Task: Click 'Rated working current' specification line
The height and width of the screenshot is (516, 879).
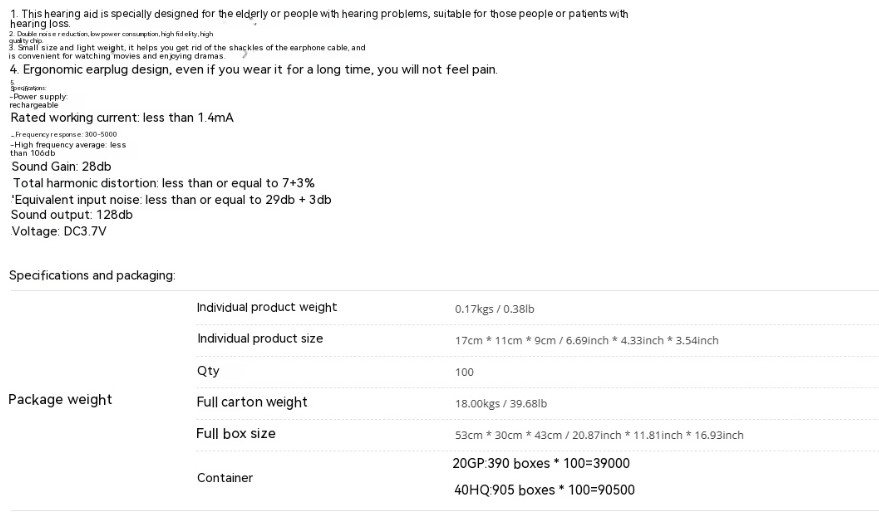Action: click(122, 118)
